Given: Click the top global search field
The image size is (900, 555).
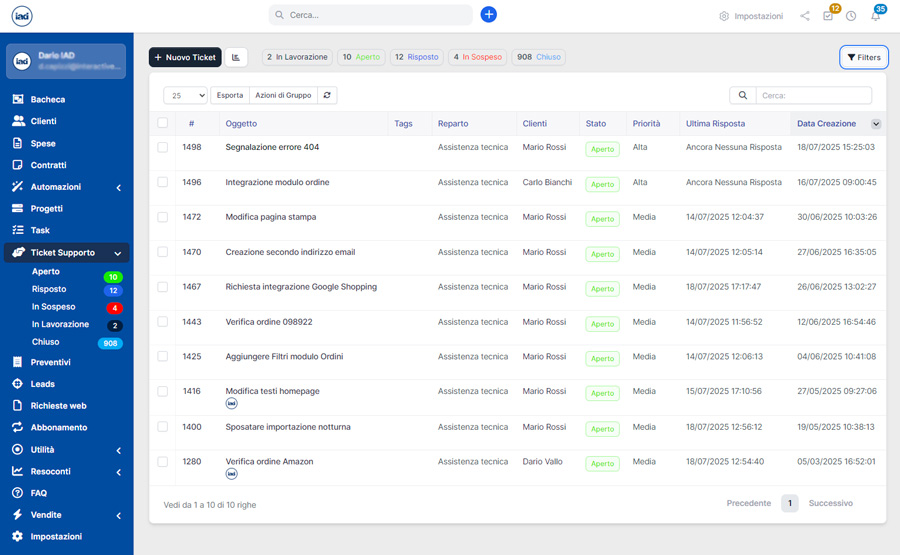Looking at the screenshot, I should pos(370,15).
